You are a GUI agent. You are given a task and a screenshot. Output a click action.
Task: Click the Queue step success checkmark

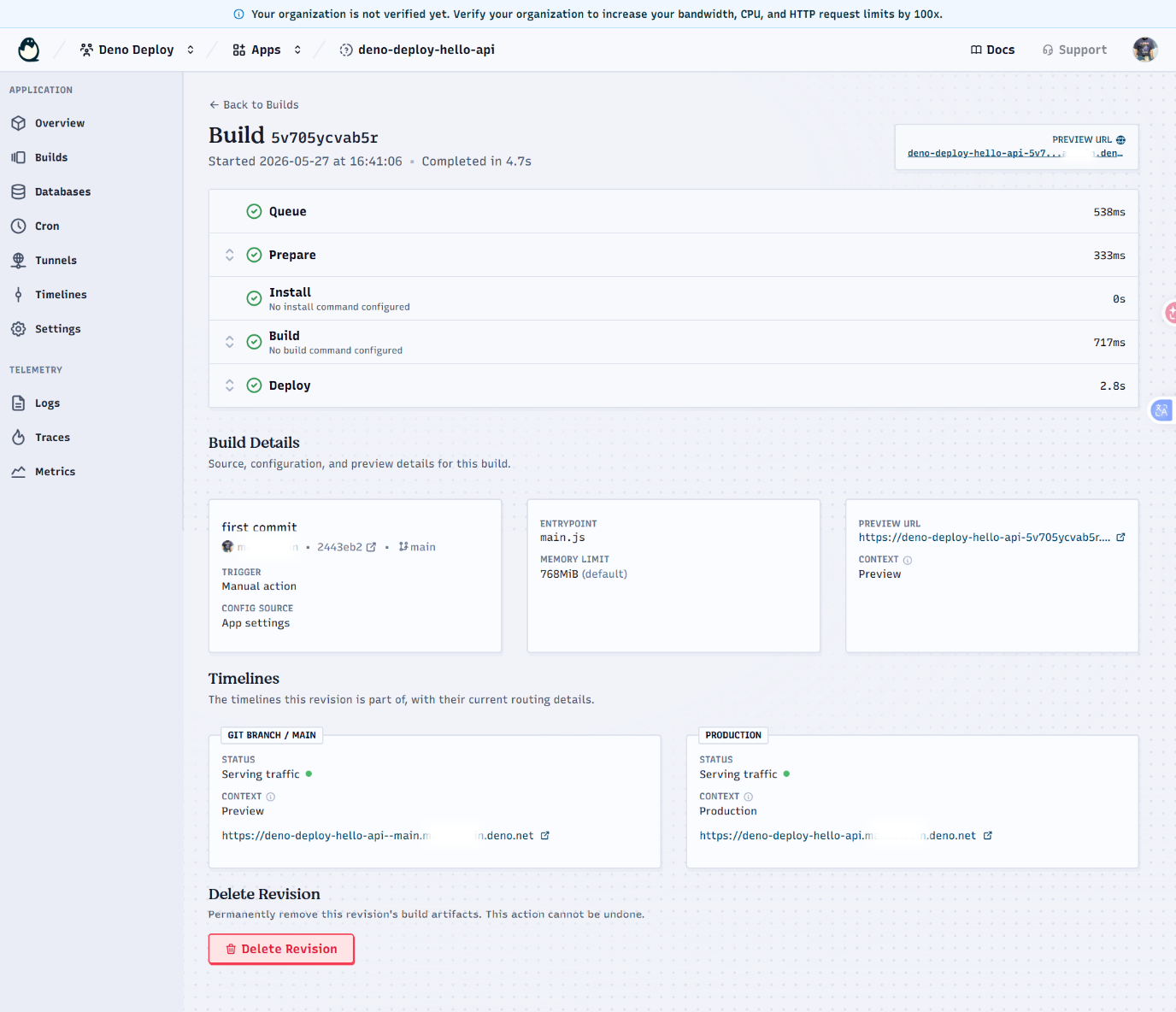click(x=254, y=211)
